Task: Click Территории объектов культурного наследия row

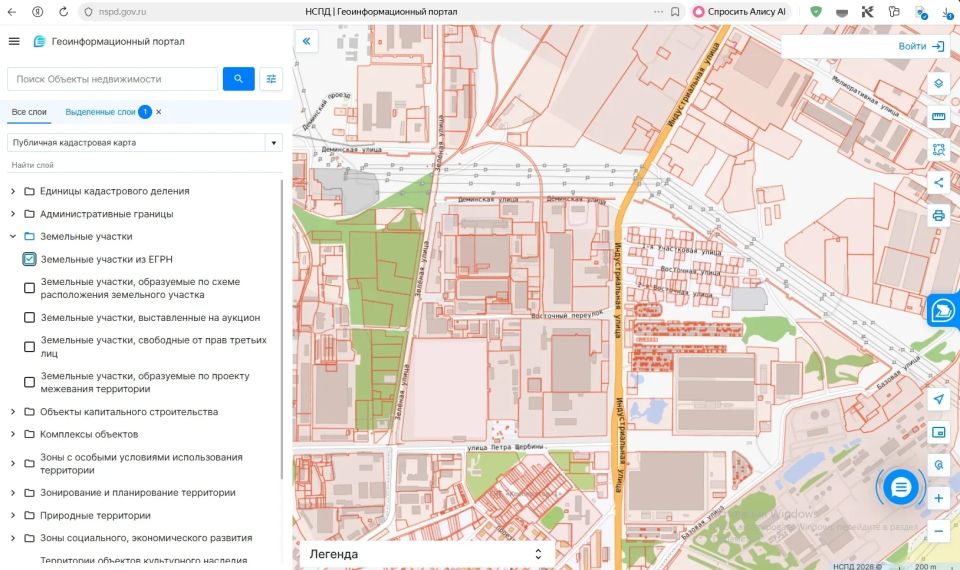Action: click(x=144, y=560)
